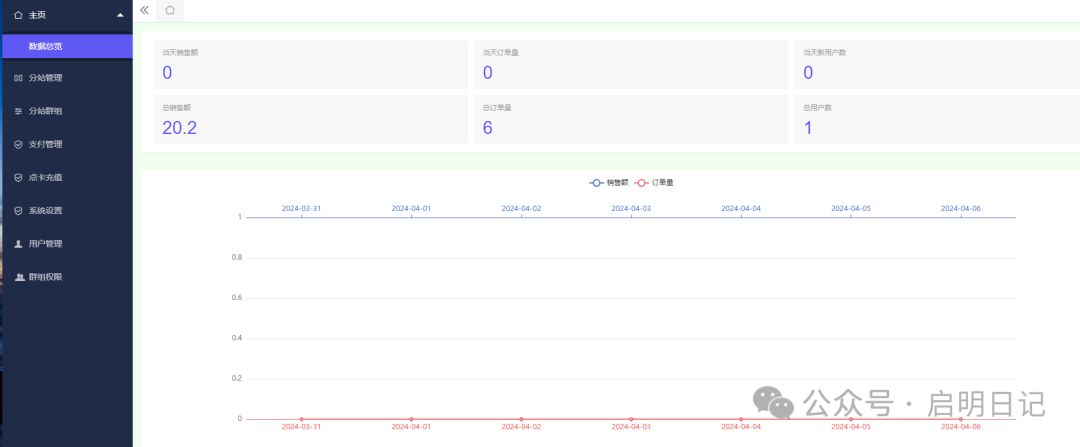Click the 系统设置 shield icon
Image resolution: width=1080 pixels, height=447 pixels.
18,211
